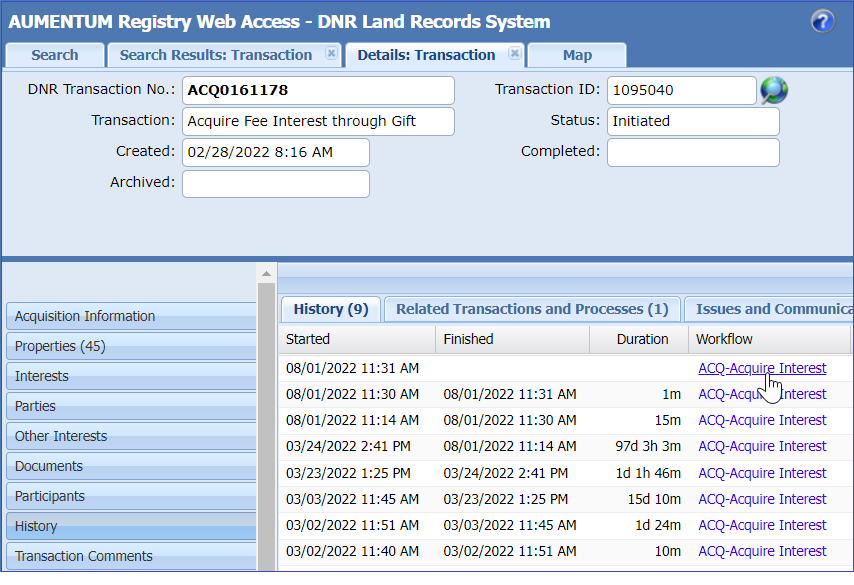Open the History (9) tab
854x585 pixels.
point(330,309)
